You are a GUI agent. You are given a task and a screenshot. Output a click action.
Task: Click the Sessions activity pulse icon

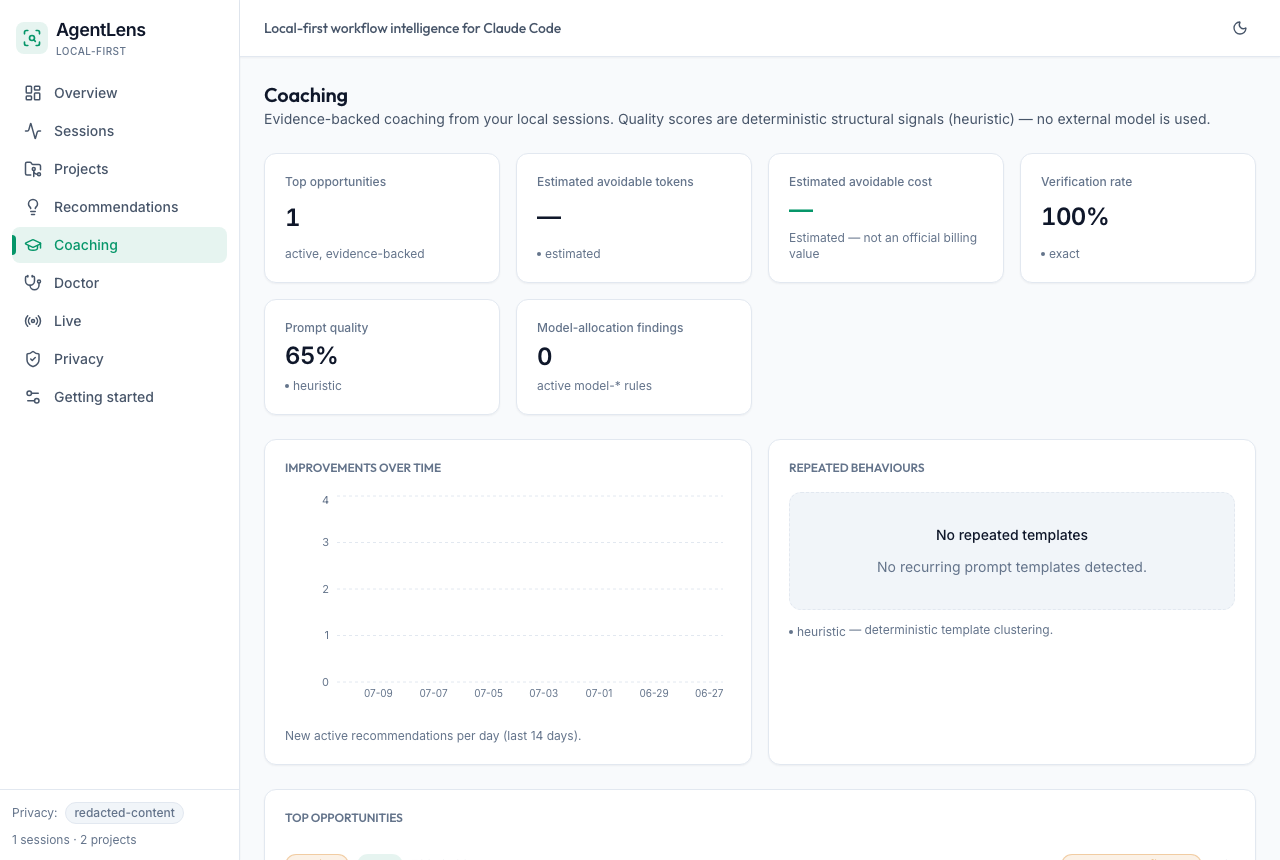click(33, 131)
